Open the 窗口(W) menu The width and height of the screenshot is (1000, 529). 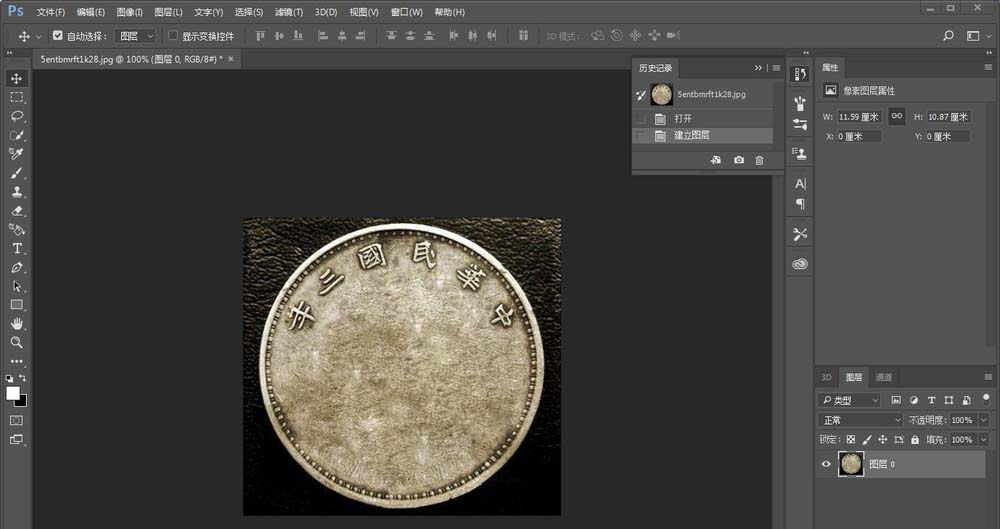407,12
